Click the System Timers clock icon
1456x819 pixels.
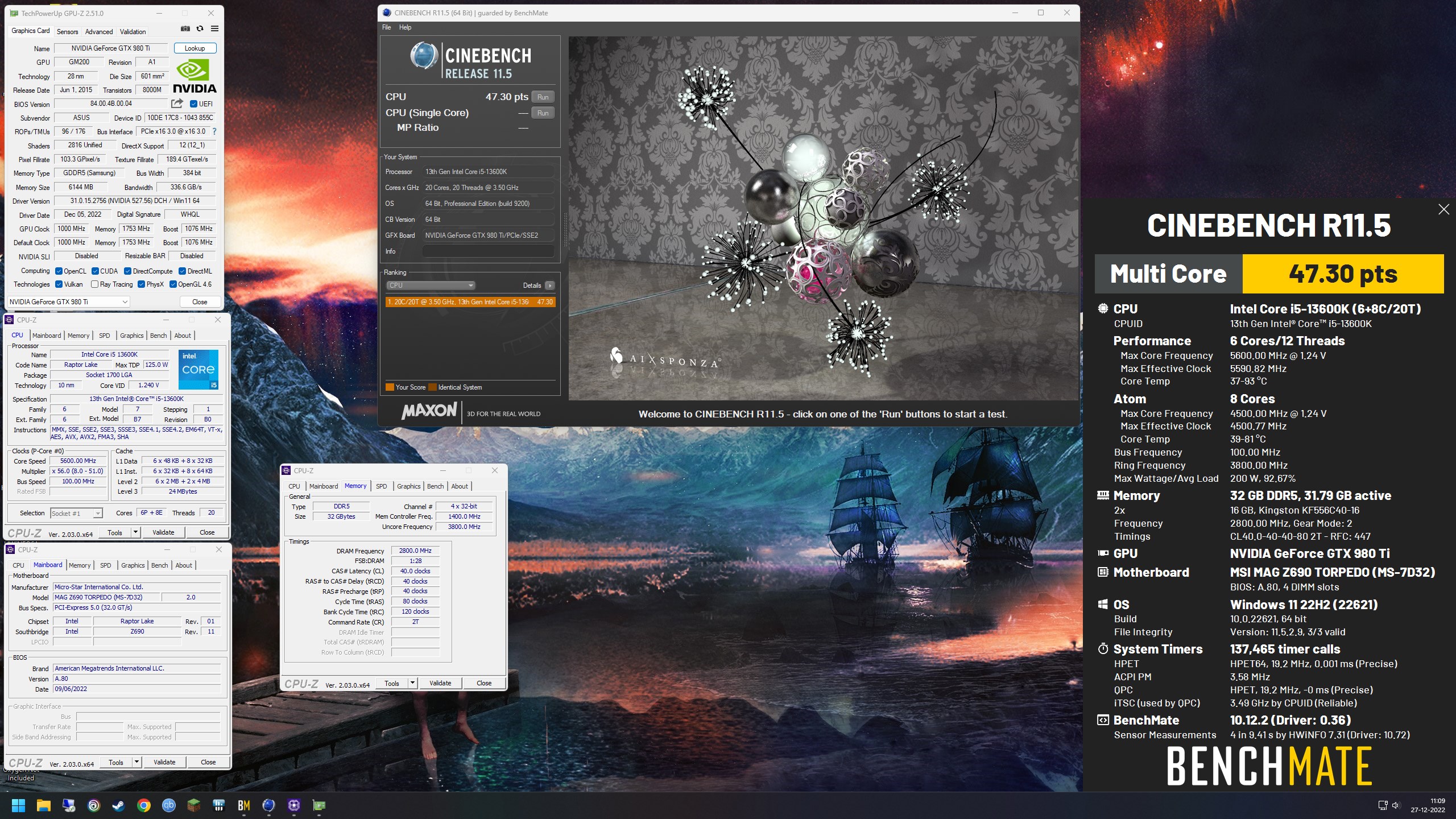coord(1103,649)
